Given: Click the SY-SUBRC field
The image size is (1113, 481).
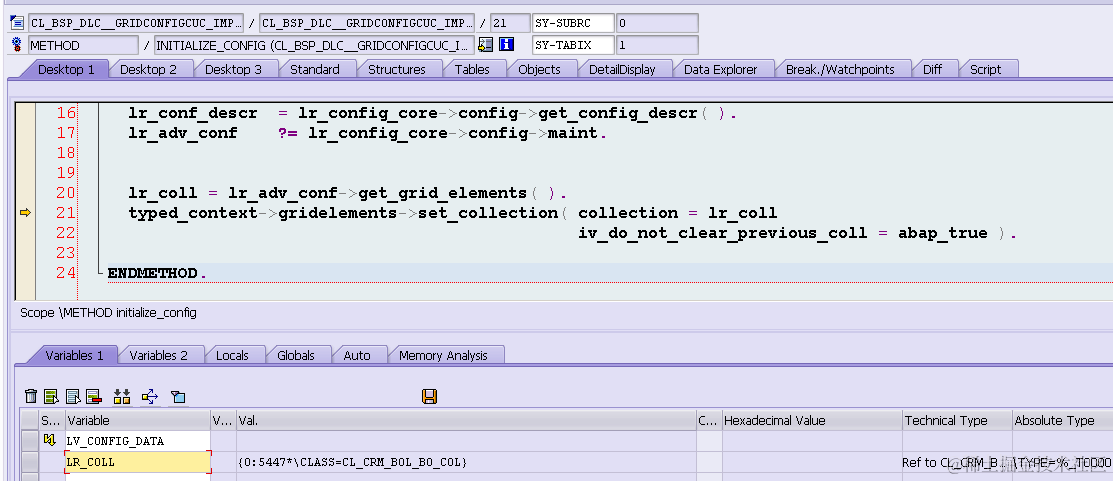Looking at the screenshot, I should pos(573,23).
